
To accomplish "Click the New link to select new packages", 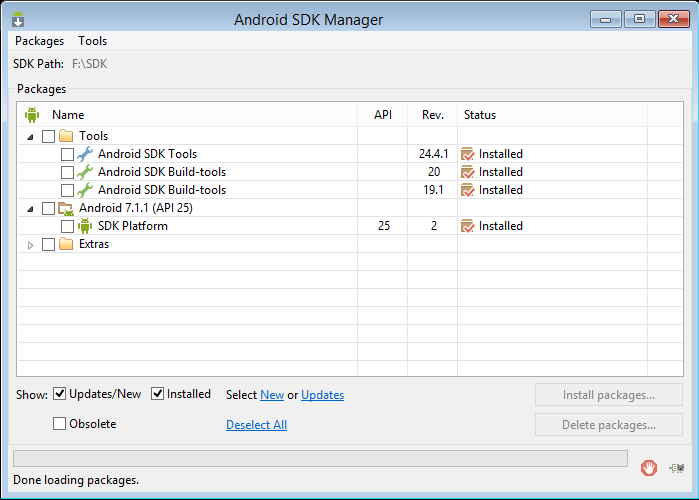I will point(272,395).
